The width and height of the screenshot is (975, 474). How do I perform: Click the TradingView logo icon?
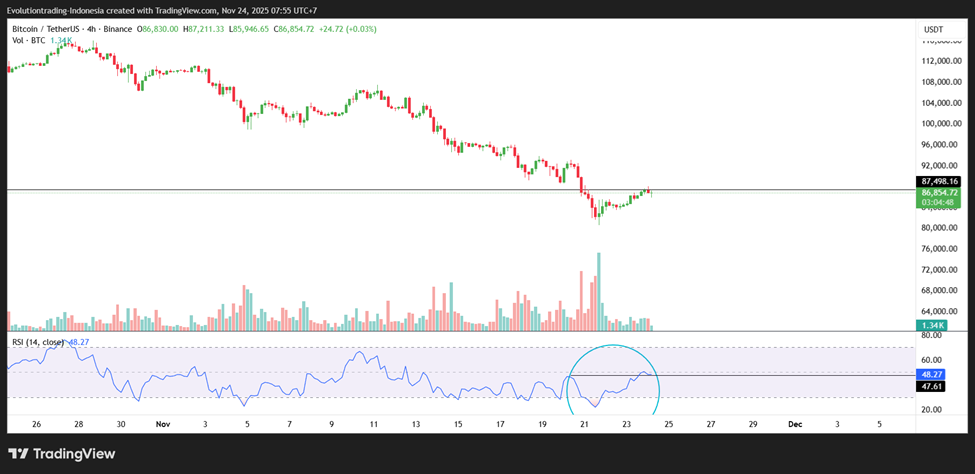(x=19, y=454)
